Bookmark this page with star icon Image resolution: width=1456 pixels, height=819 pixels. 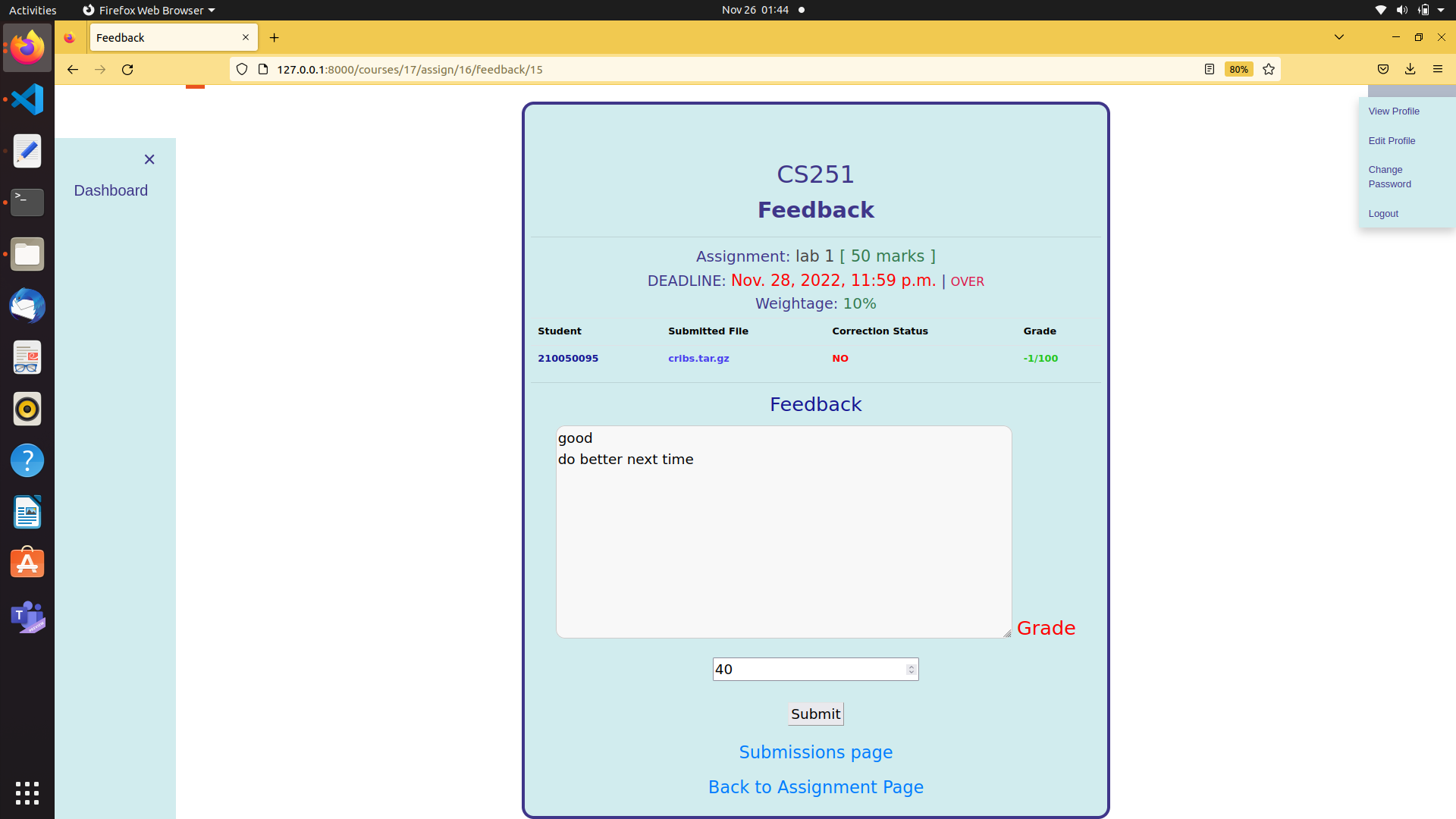(x=1269, y=69)
